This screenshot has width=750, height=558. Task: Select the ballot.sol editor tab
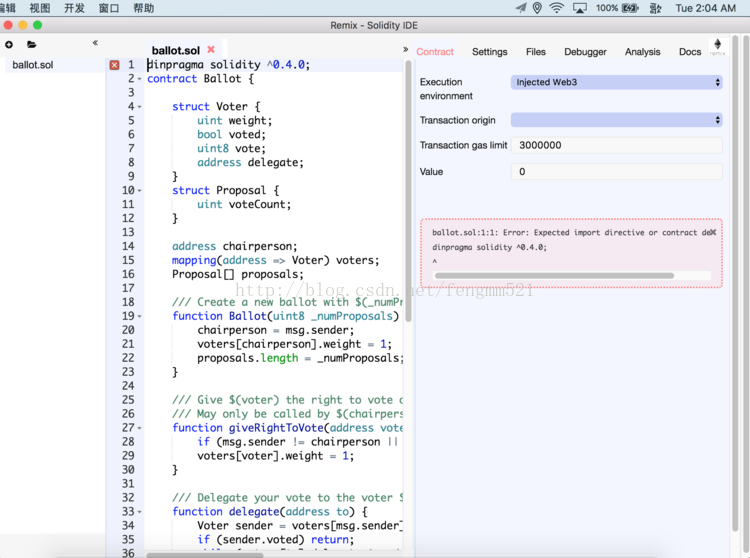coord(176,50)
